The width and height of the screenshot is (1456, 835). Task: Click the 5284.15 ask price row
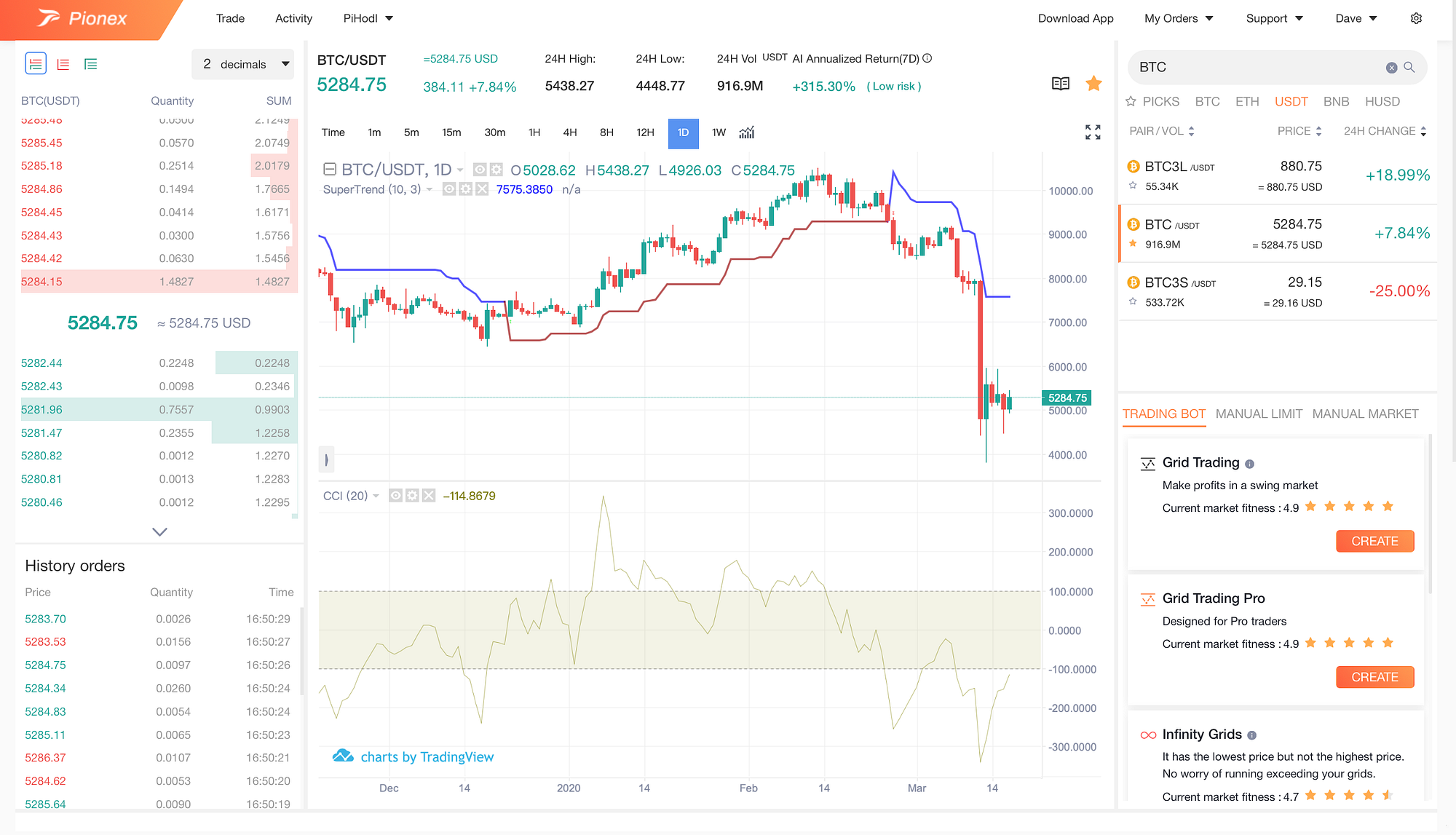pyautogui.click(x=159, y=281)
